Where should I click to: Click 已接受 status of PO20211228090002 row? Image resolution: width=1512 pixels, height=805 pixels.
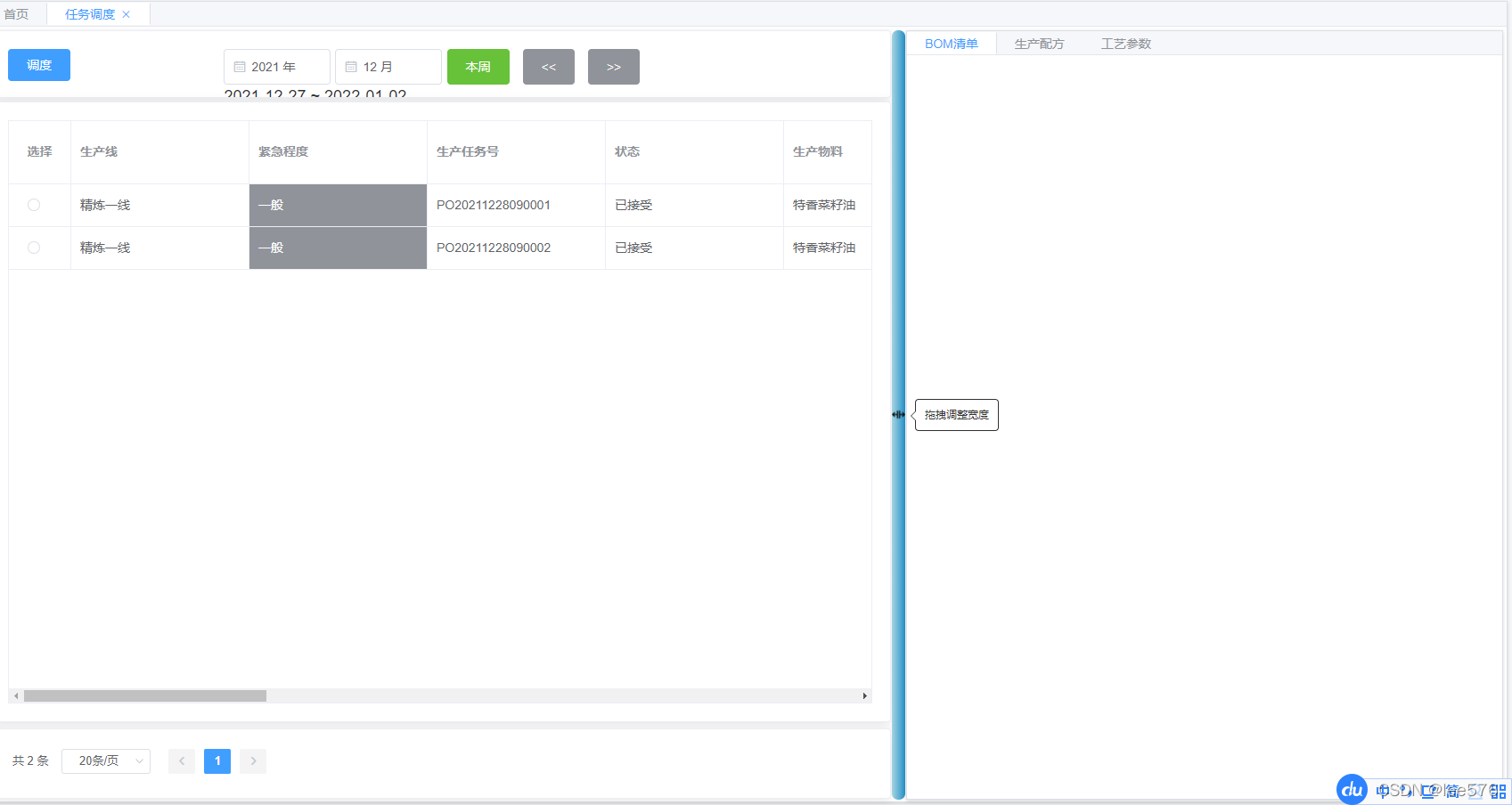633,248
